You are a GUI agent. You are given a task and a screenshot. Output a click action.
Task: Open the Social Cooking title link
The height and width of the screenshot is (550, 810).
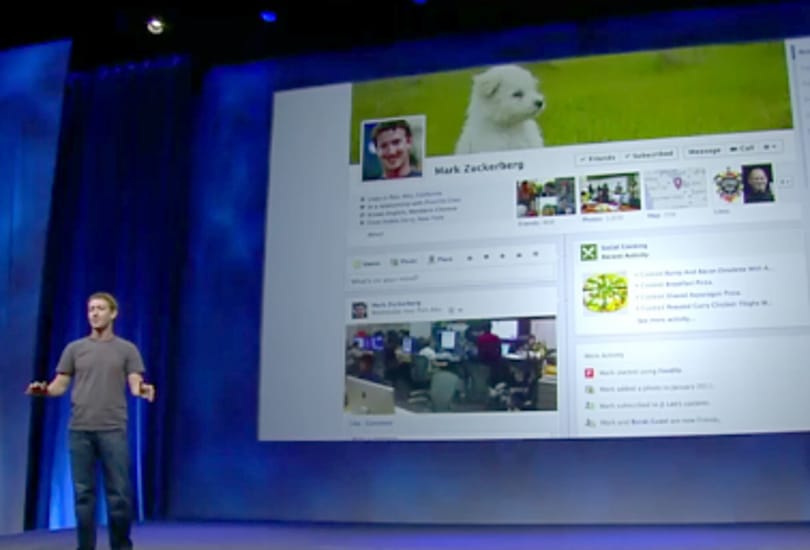click(x=624, y=247)
